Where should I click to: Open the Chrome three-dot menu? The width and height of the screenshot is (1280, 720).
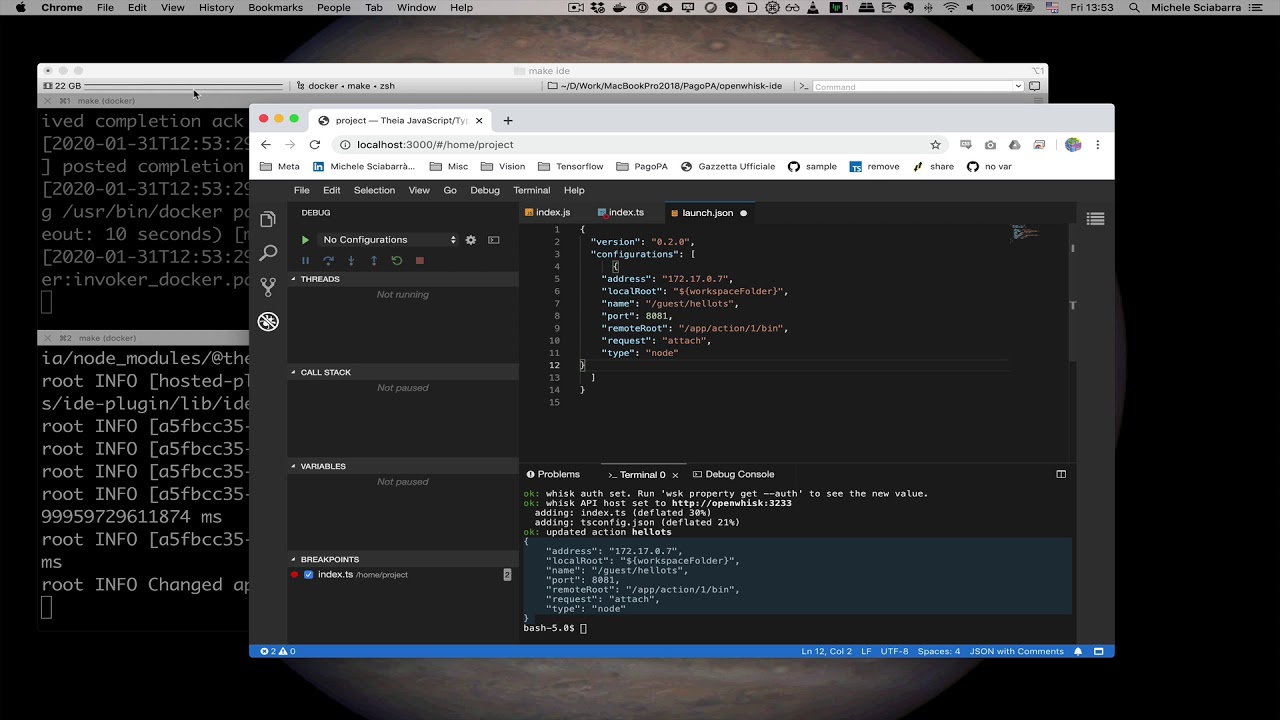[x=1098, y=145]
